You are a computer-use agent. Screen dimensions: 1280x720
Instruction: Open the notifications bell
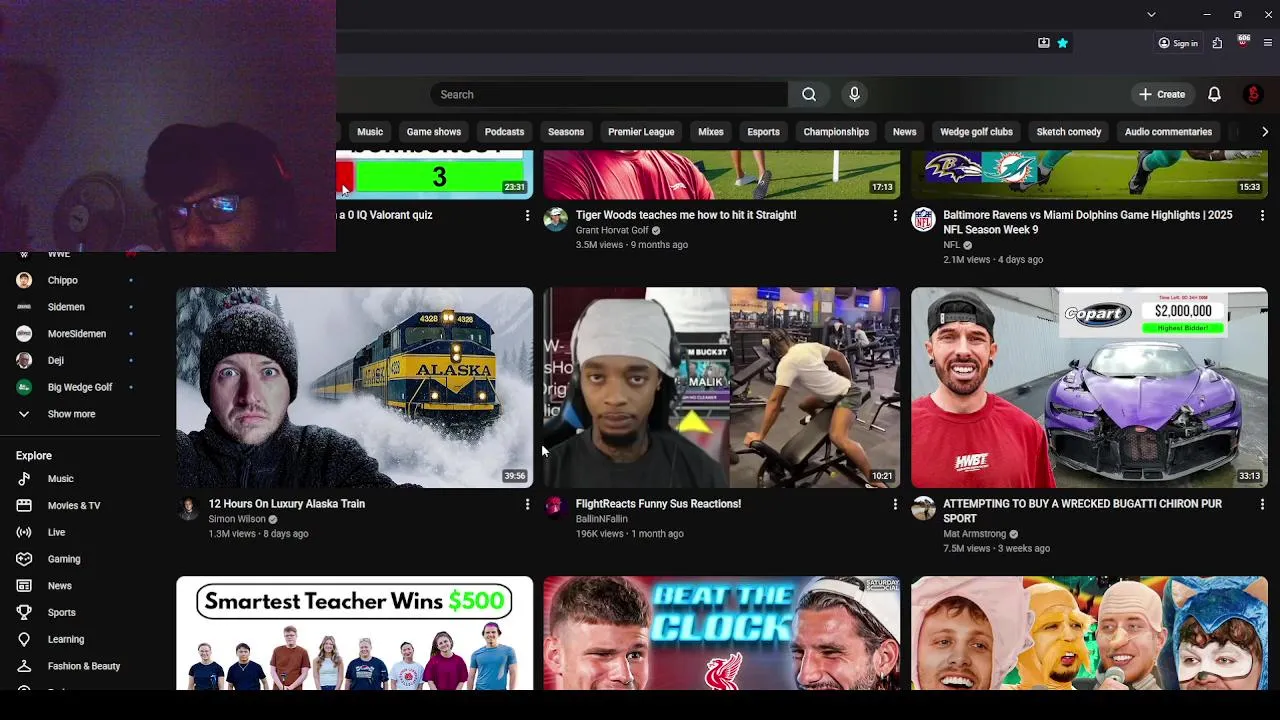tap(1214, 94)
